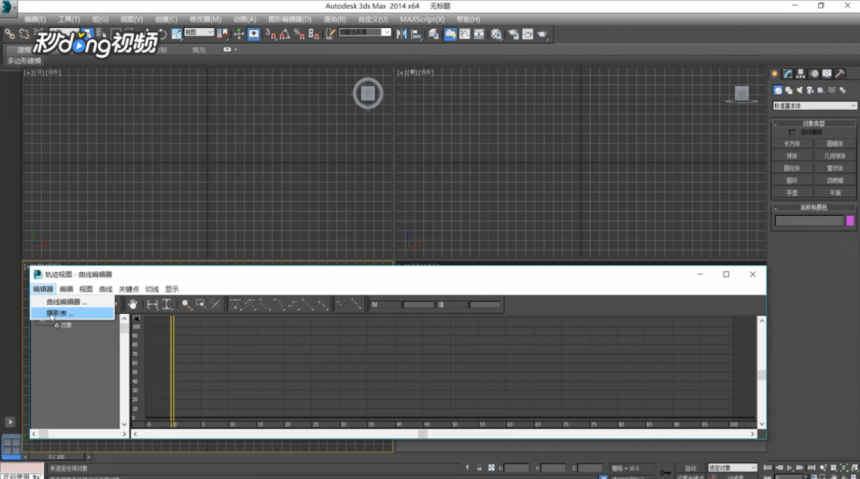860x479 pixels.
Task: Click the Set Key large key icon
Action: pyautogui.click(x=665, y=471)
